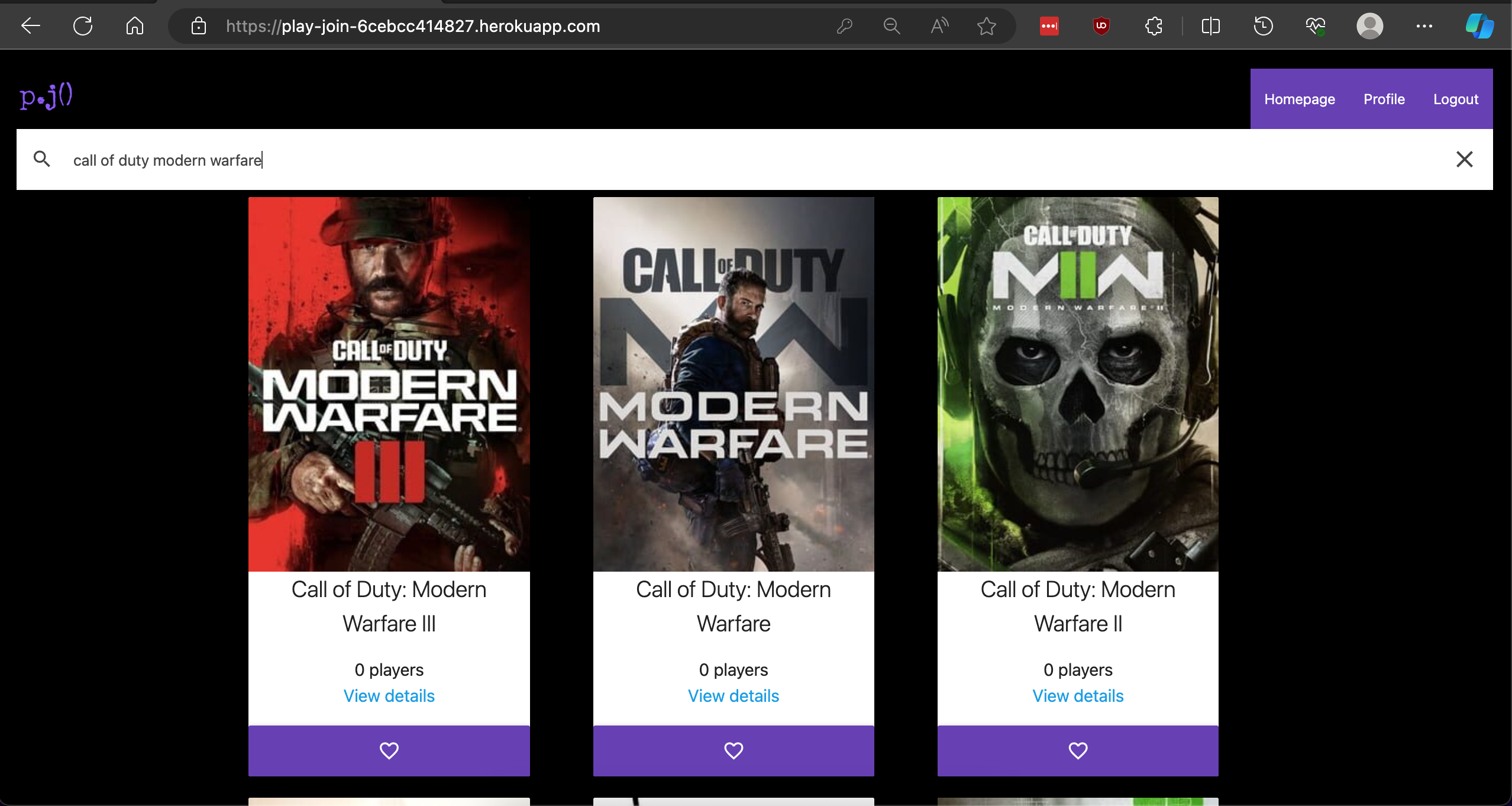Viewport: 1512px width, 806px height.
Task: Click View details for Modern Warfare
Action: [x=733, y=695]
